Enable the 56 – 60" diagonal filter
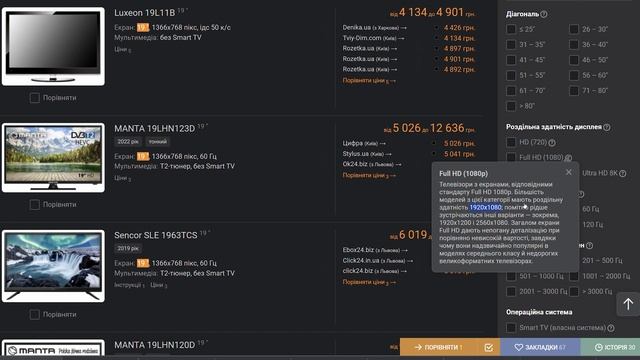640x360 pixels. [x=574, y=76]
